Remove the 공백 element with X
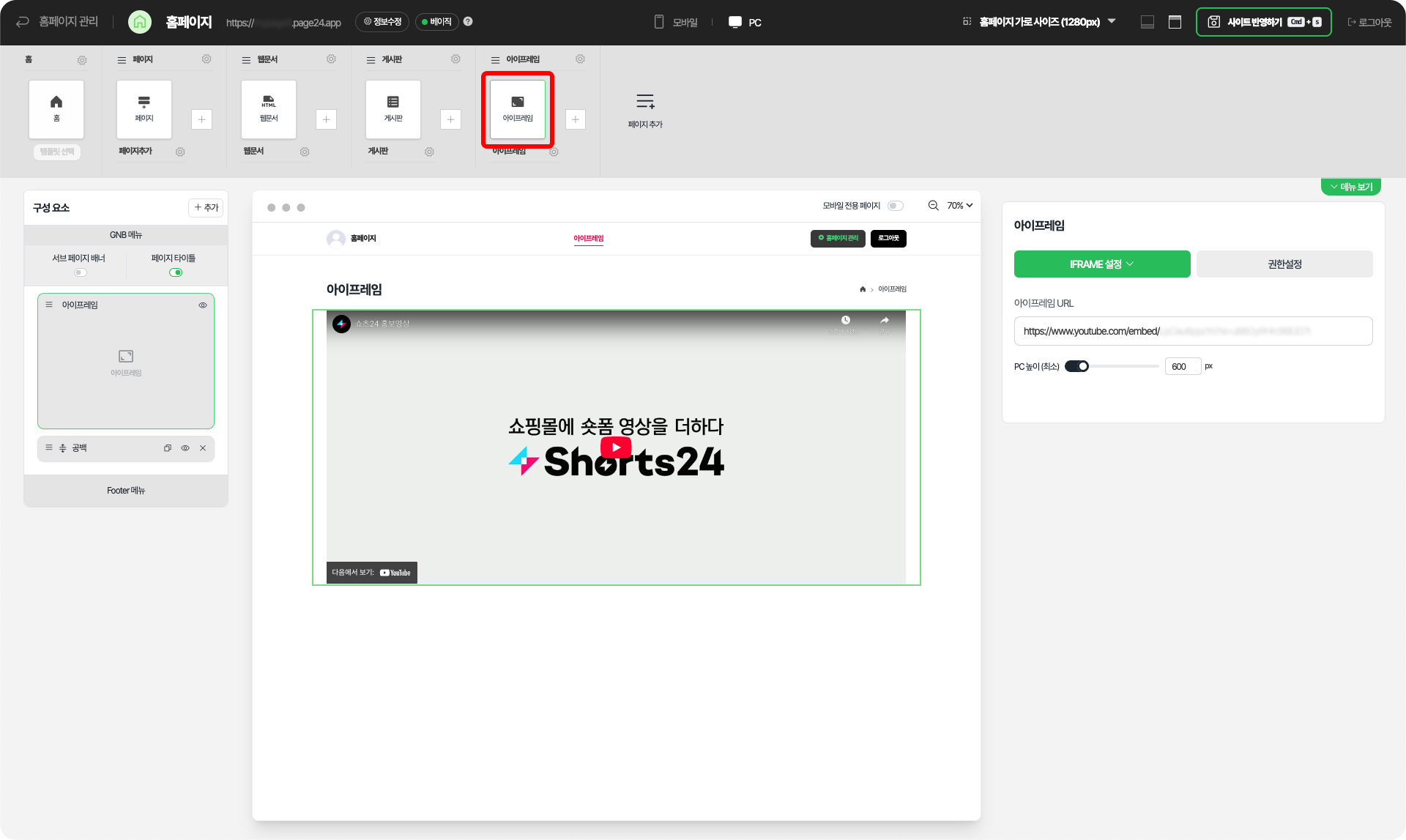Screen dimensions: 1406x840 point(203,448)
